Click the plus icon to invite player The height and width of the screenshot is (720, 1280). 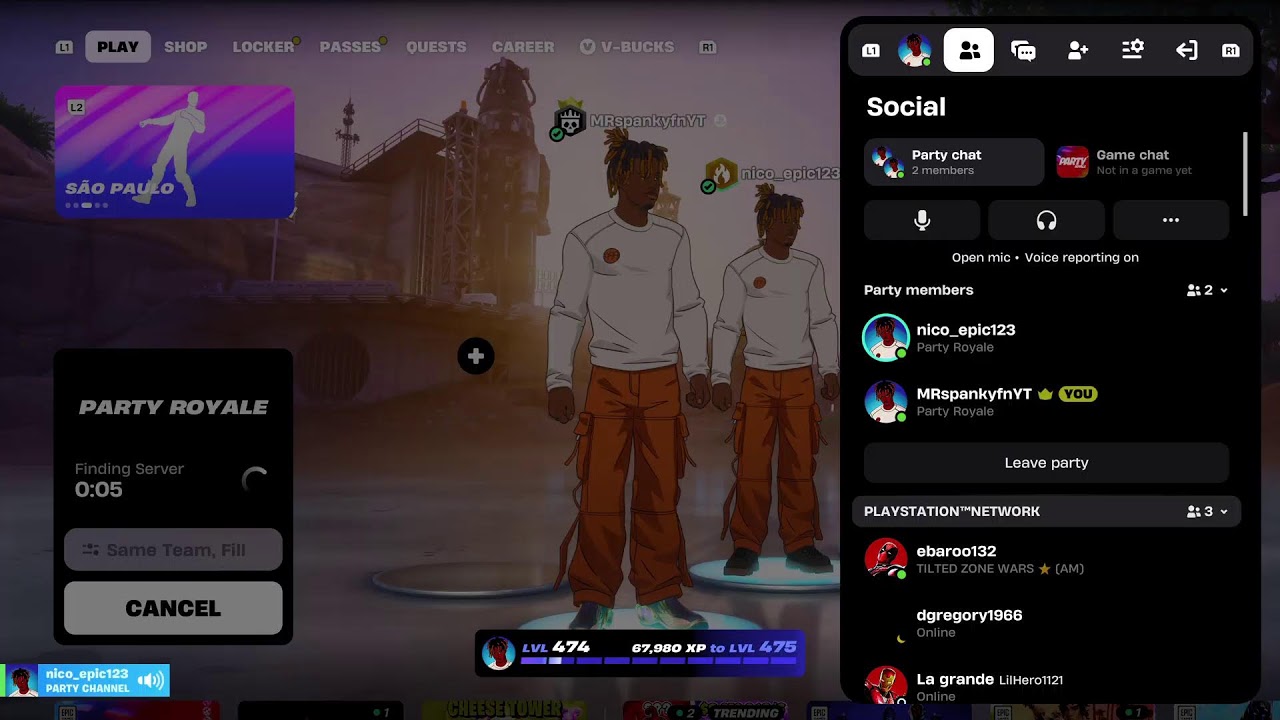pyautogui.click(x=476, y=356)
